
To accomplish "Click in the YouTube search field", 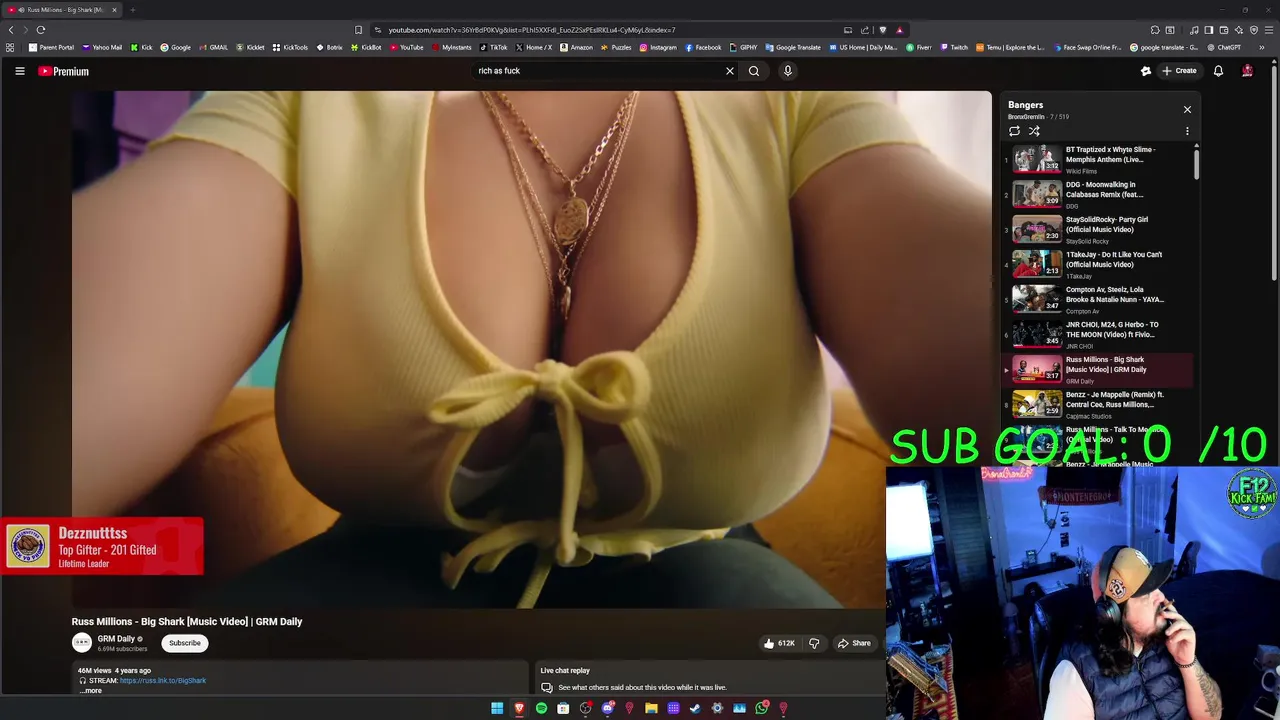I will tap(598, 71).
